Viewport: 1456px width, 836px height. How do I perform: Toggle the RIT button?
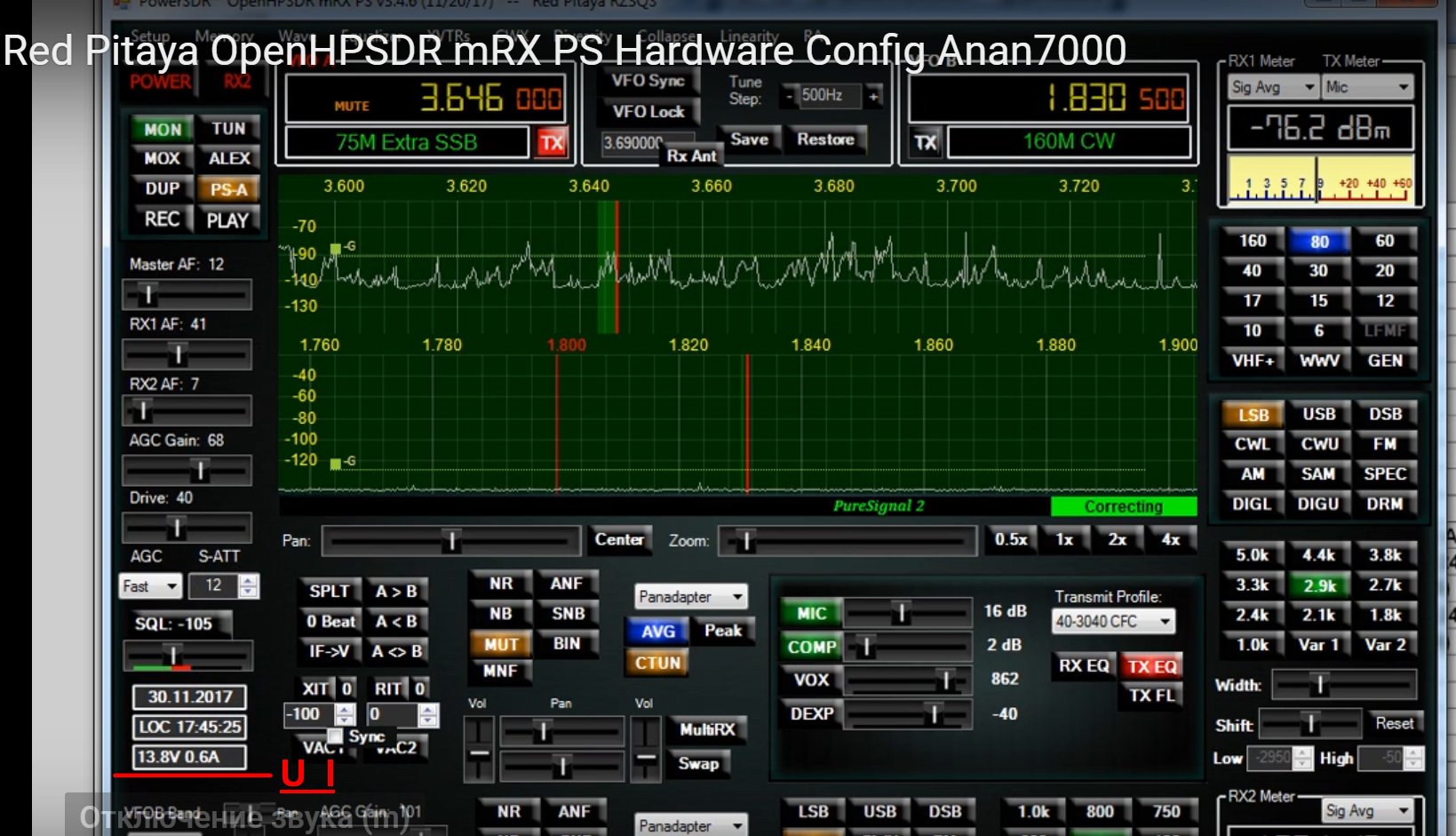(387, 689)
